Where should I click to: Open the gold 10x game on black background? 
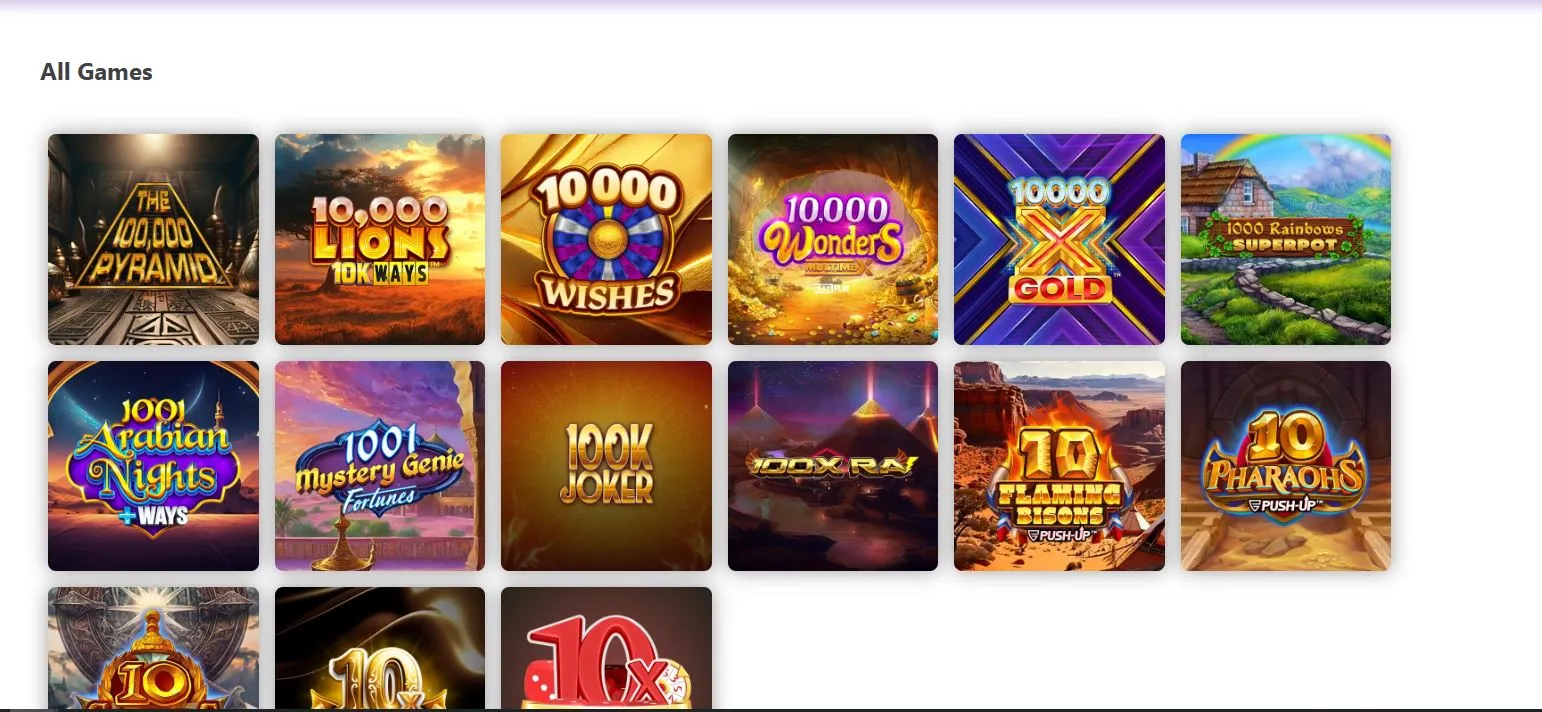click(380, 648)
